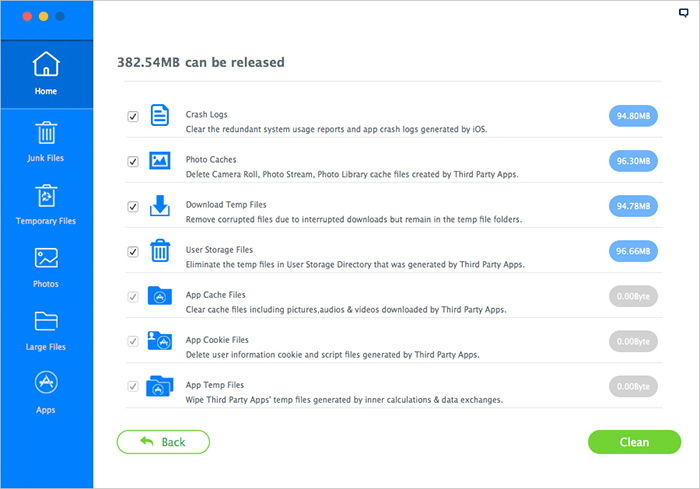Screen dimensions: 700x489
Task: Uncheck the Photo Caches checkbox
Action: click(x=133, y=161)
